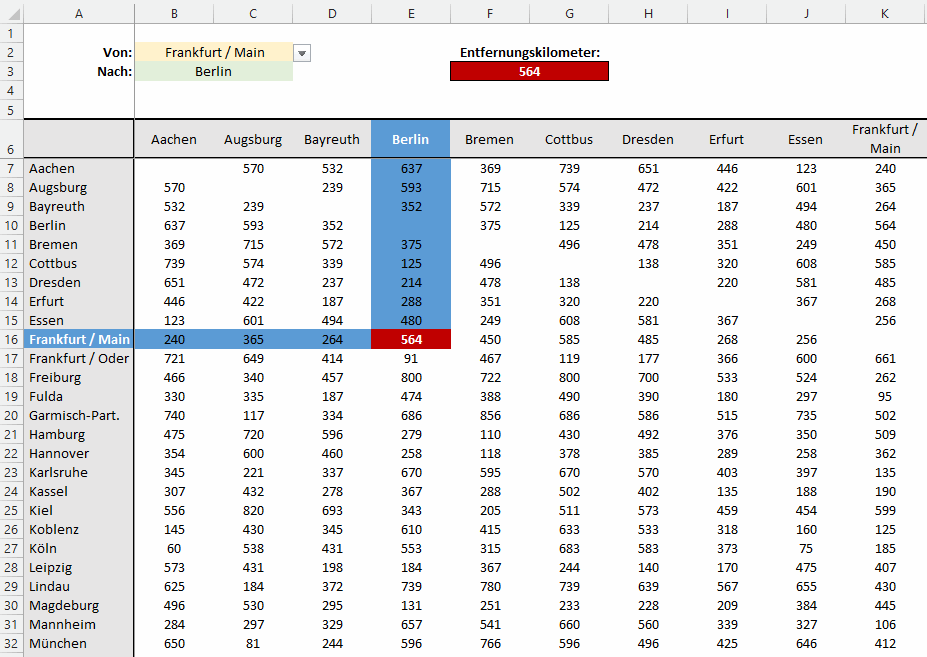The height and width of the screenshot is (657, 927).
Task: Click 106 in the Mannheim row
Action: point(885,624)
